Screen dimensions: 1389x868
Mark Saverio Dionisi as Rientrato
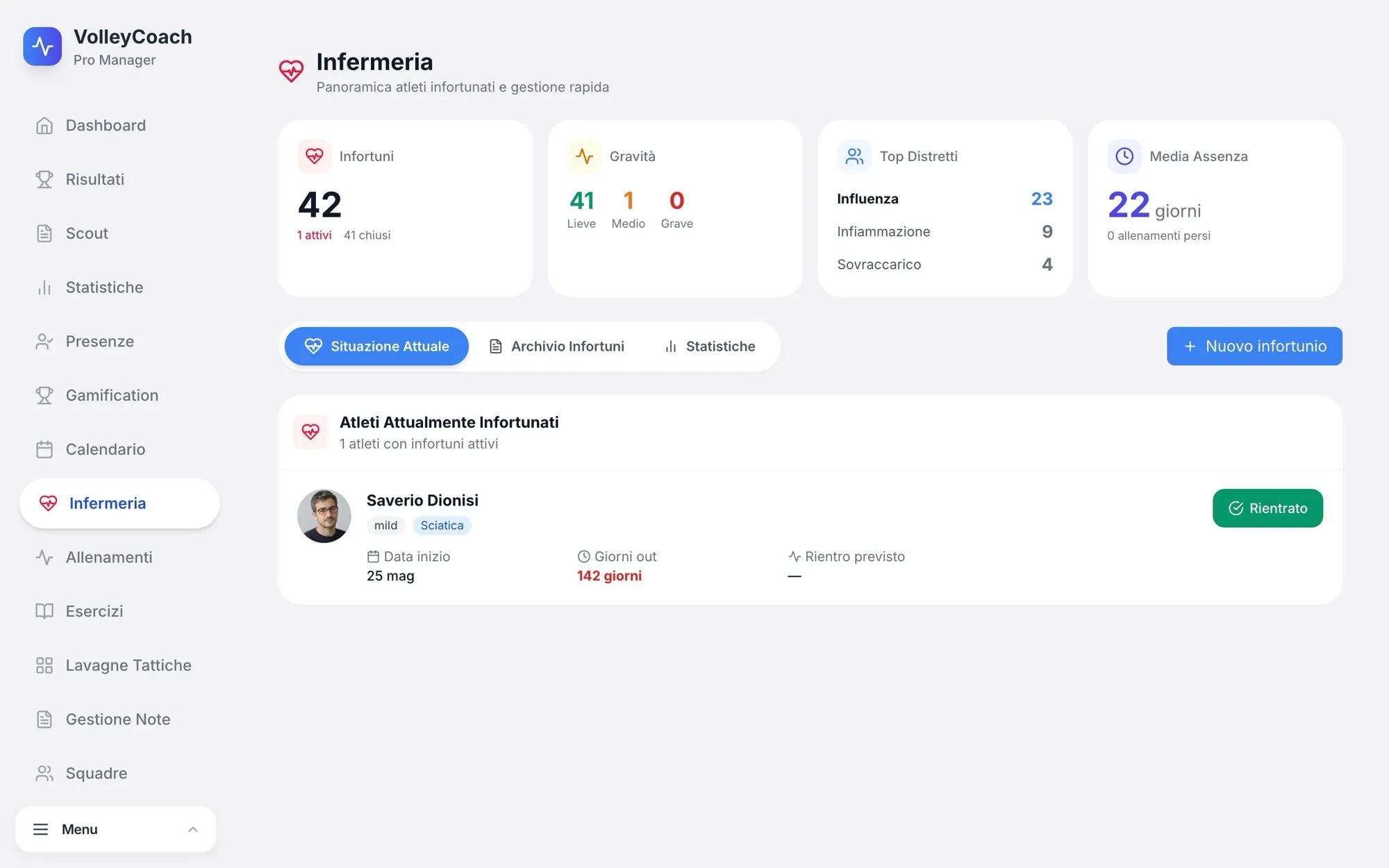tap(1267, 508)
